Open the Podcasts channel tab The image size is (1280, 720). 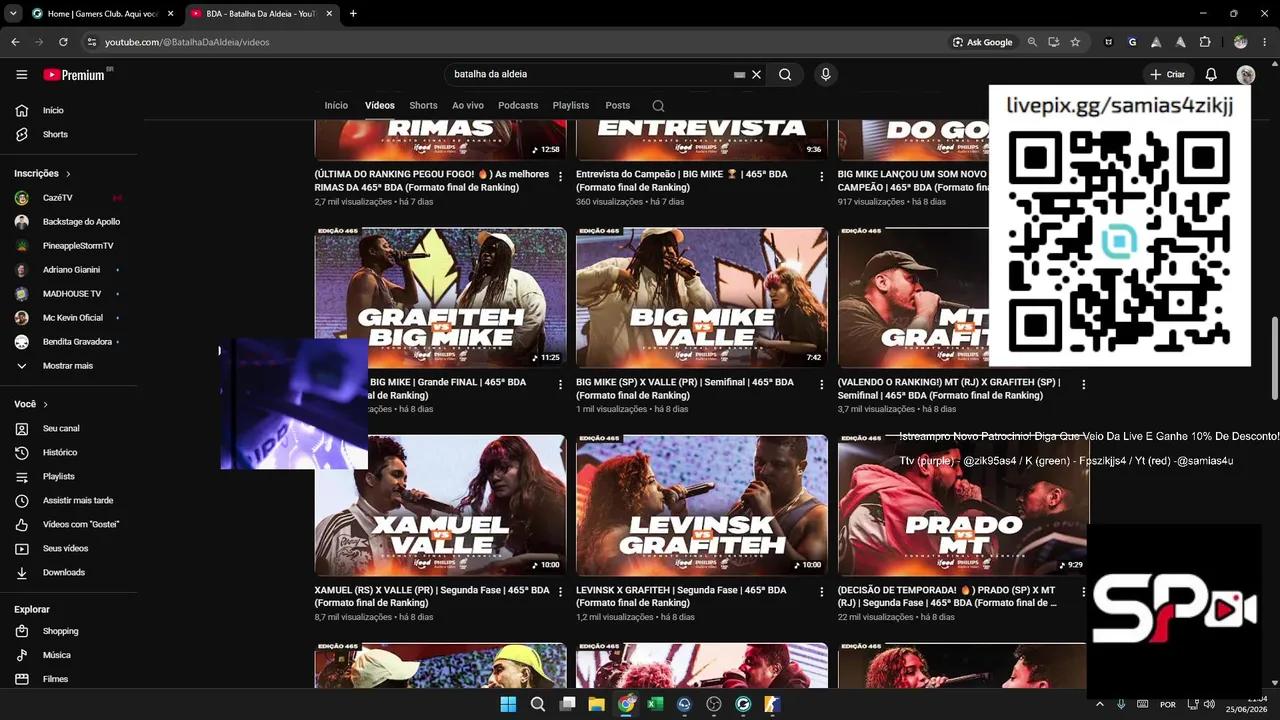518,105
